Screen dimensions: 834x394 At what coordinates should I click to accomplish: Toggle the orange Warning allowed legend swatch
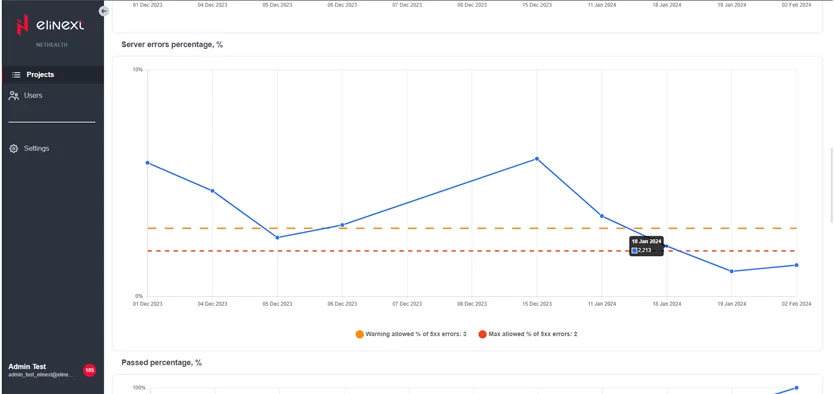tap(360, 334)
